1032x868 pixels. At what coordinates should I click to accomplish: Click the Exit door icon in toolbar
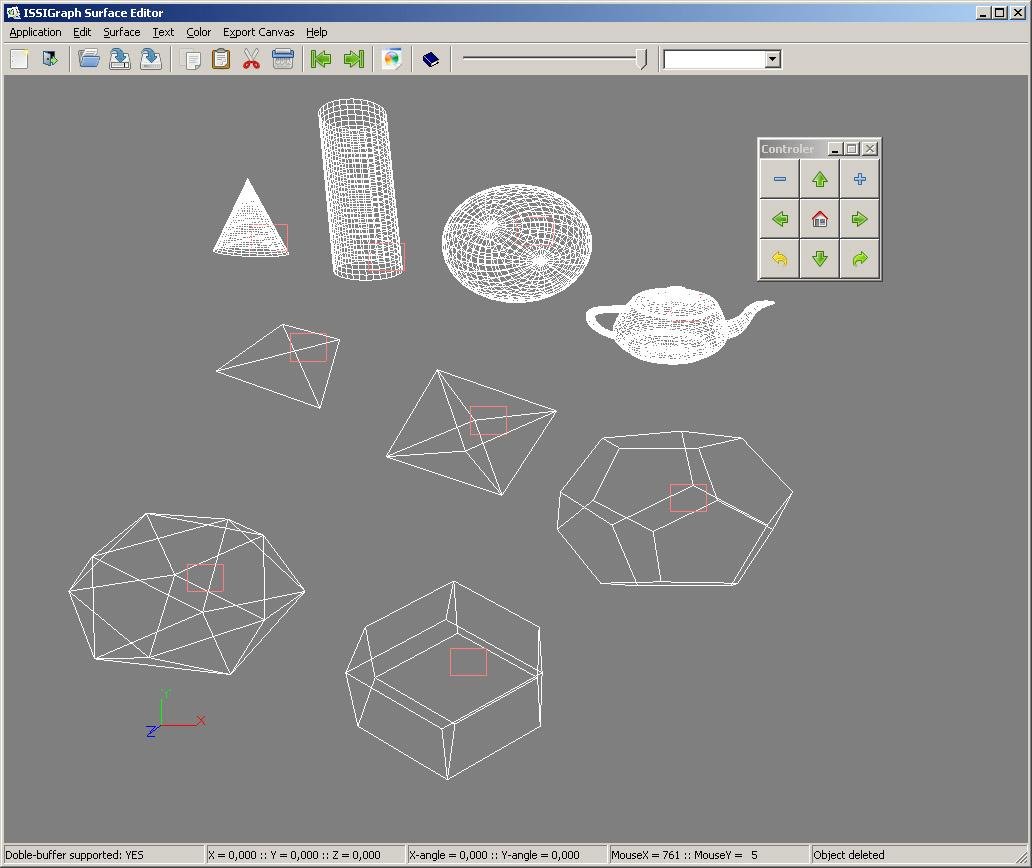click(50, 59)
